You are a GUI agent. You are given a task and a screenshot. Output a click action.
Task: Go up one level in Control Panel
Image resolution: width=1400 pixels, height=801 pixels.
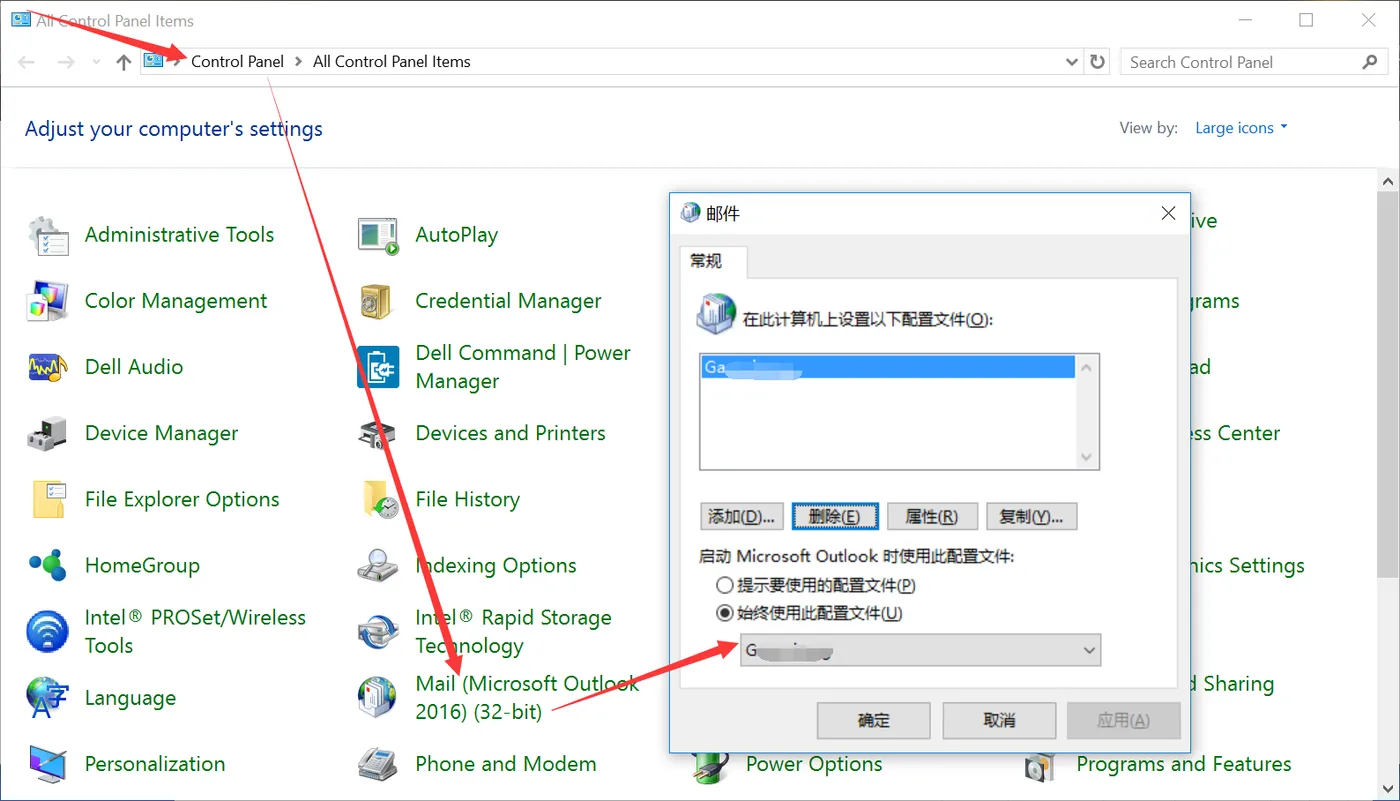[x=124, y=62]
